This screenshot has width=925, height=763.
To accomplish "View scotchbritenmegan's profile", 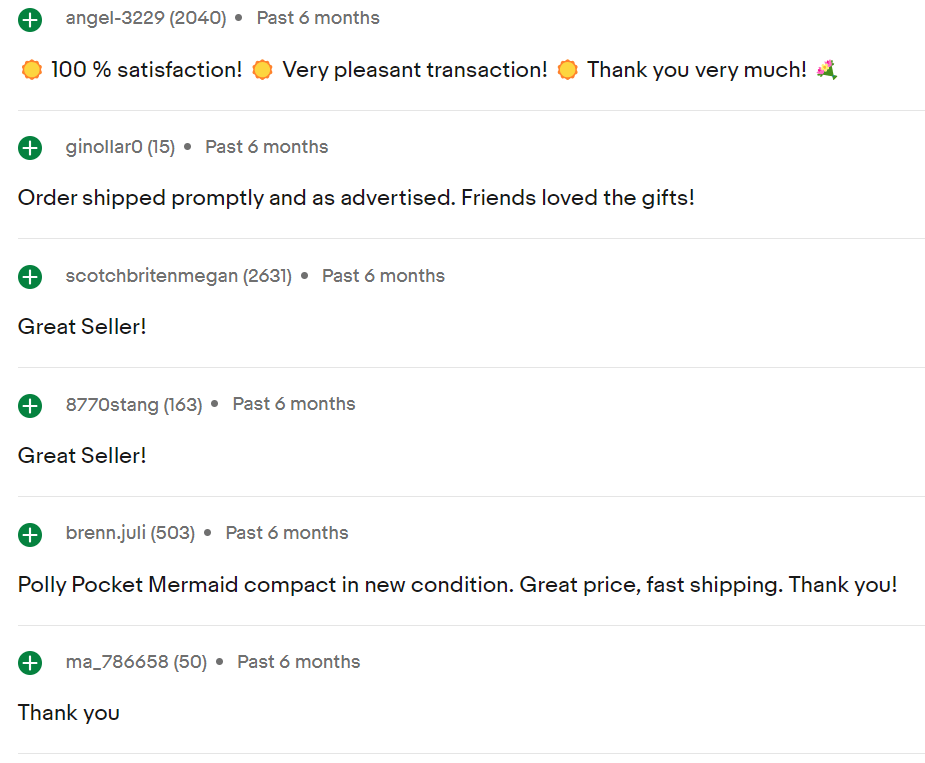I will [x=151, y=276].
